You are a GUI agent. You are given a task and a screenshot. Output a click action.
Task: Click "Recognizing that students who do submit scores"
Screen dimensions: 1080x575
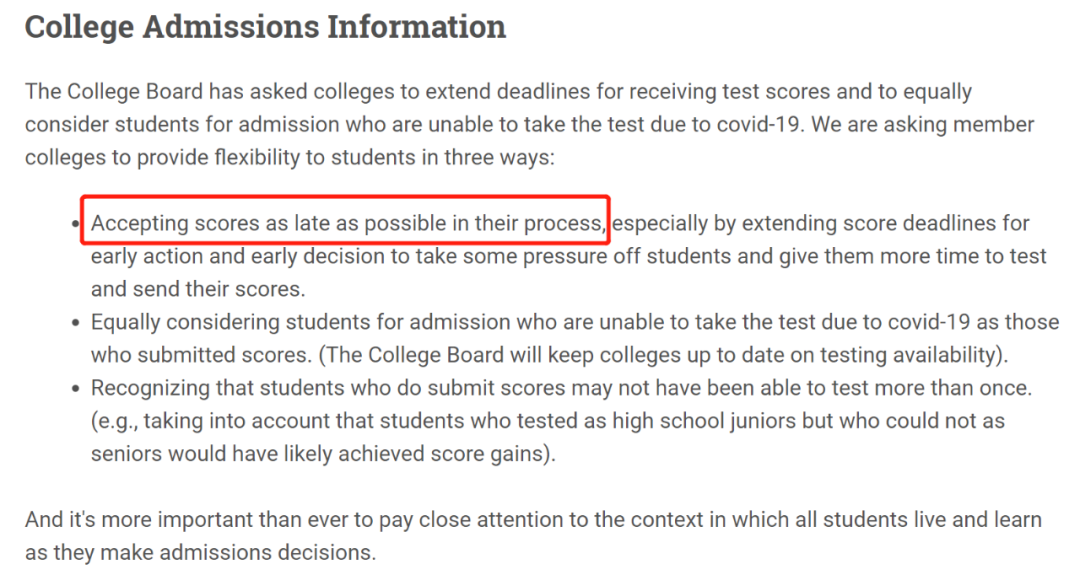330,388
